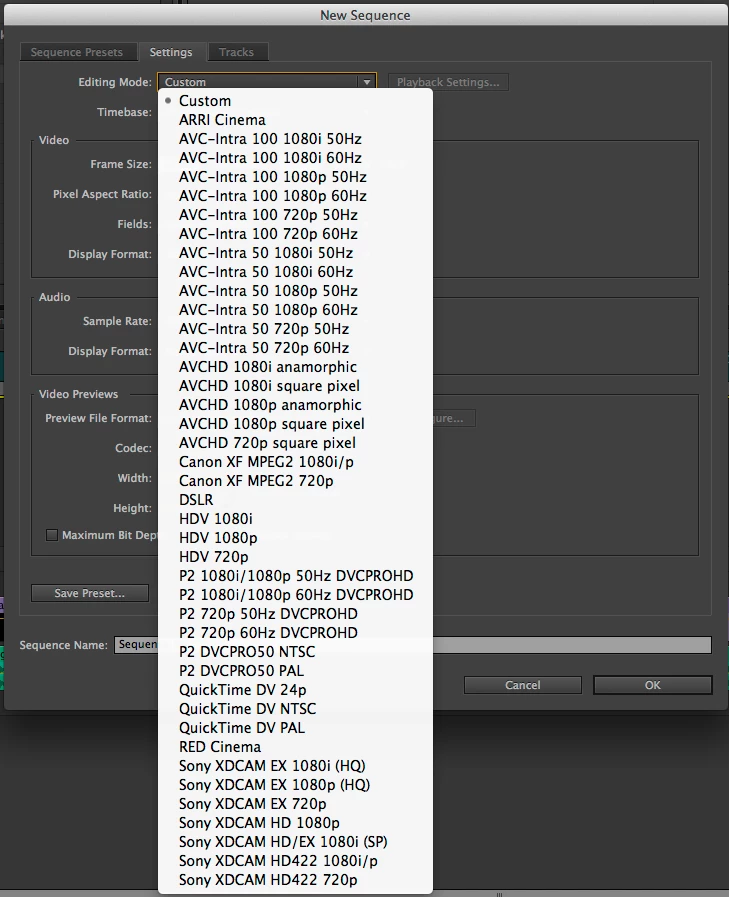Switch to the Sequence Presets tab
This screenshot has height=897, width=729.
pyautogui.click(x=77, y=52)
